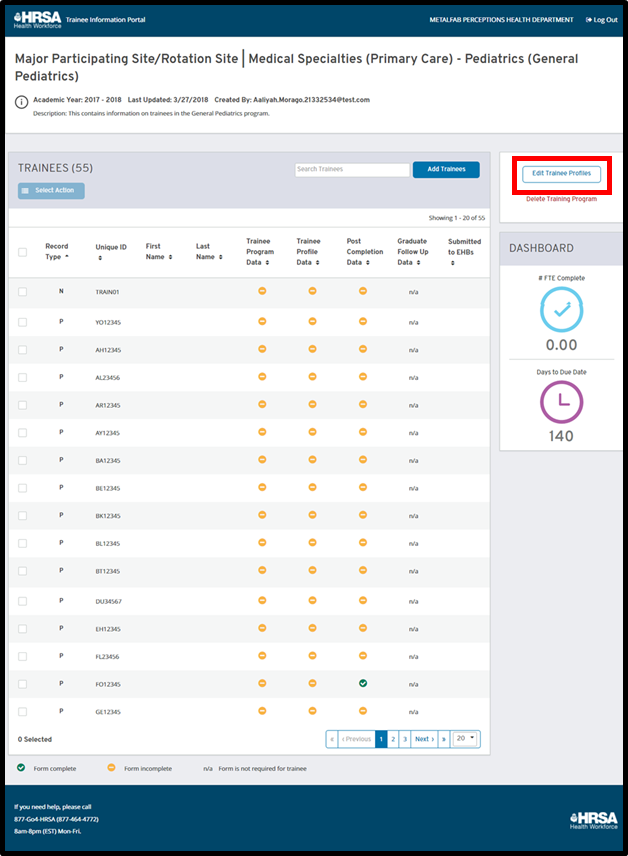Click the Add Trainees button
Viewport: 628px width, 856px height.
(x=446, y=169)
